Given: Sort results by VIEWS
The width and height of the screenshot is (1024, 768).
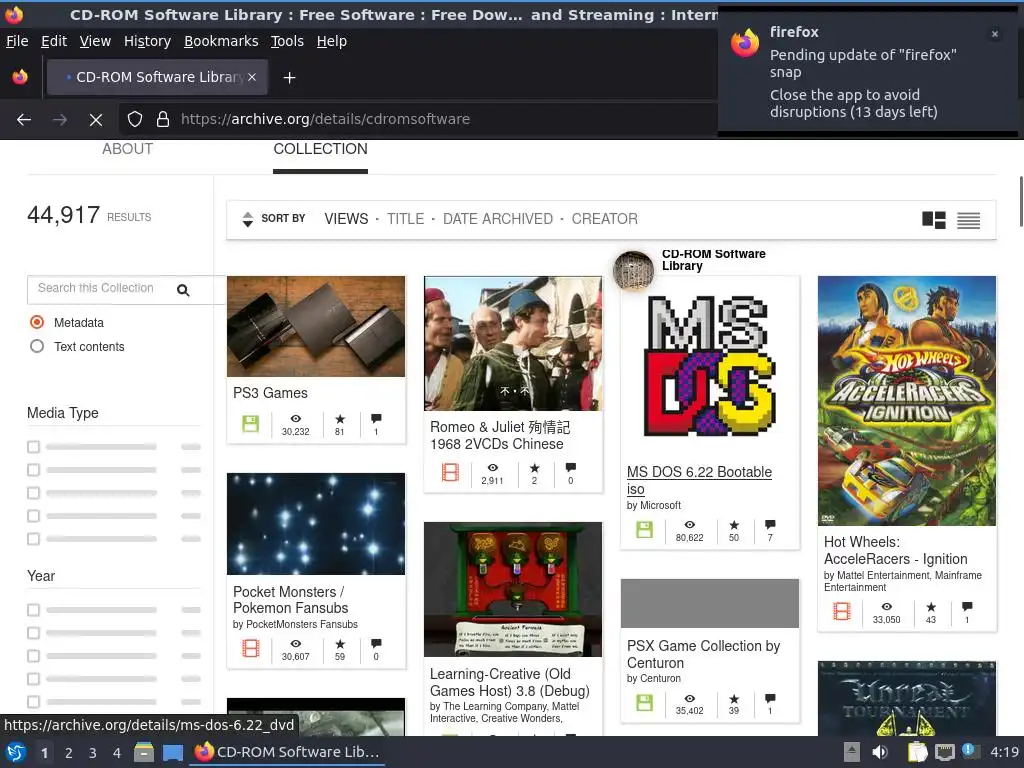Looking at the screenshot, I should point(346,219).
